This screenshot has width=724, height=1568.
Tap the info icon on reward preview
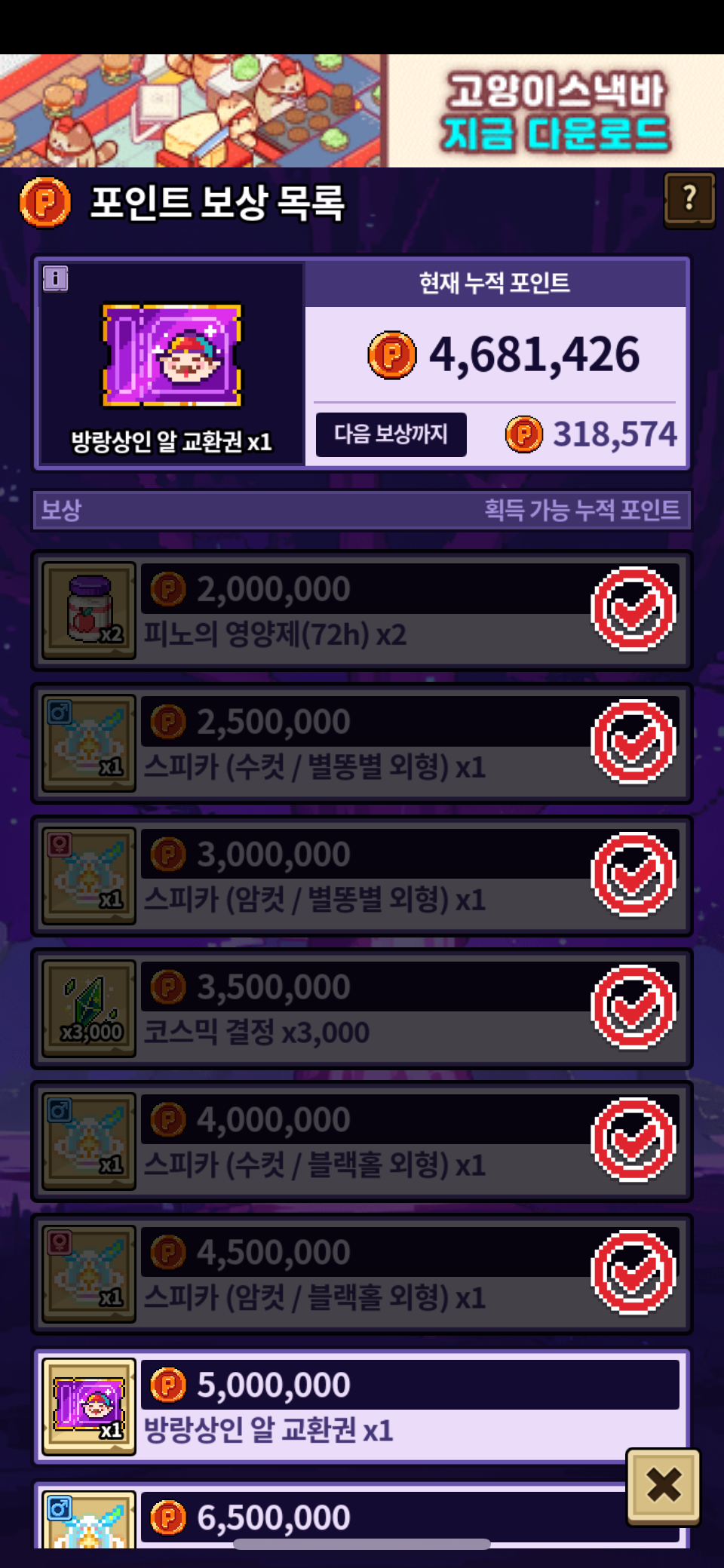(x=55, y=279)
